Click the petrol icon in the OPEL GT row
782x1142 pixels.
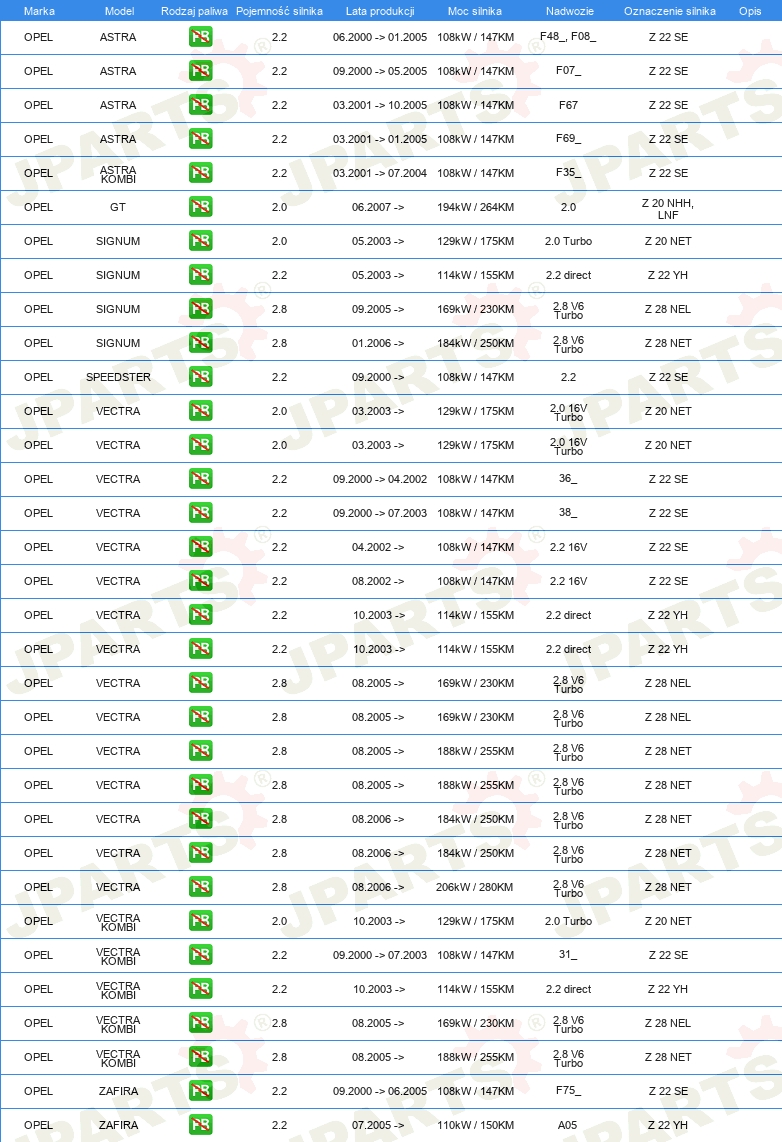(x=200, y=207)
